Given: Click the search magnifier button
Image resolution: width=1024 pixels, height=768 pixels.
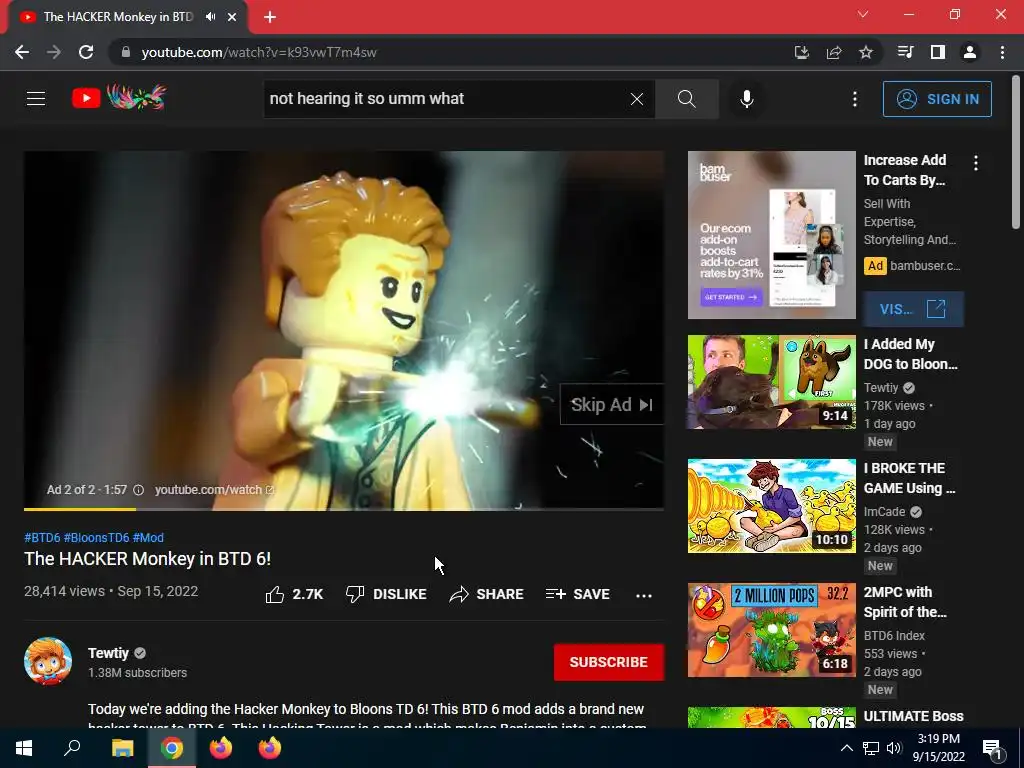Looking at the screenshot, I should [x=686, y=99].
